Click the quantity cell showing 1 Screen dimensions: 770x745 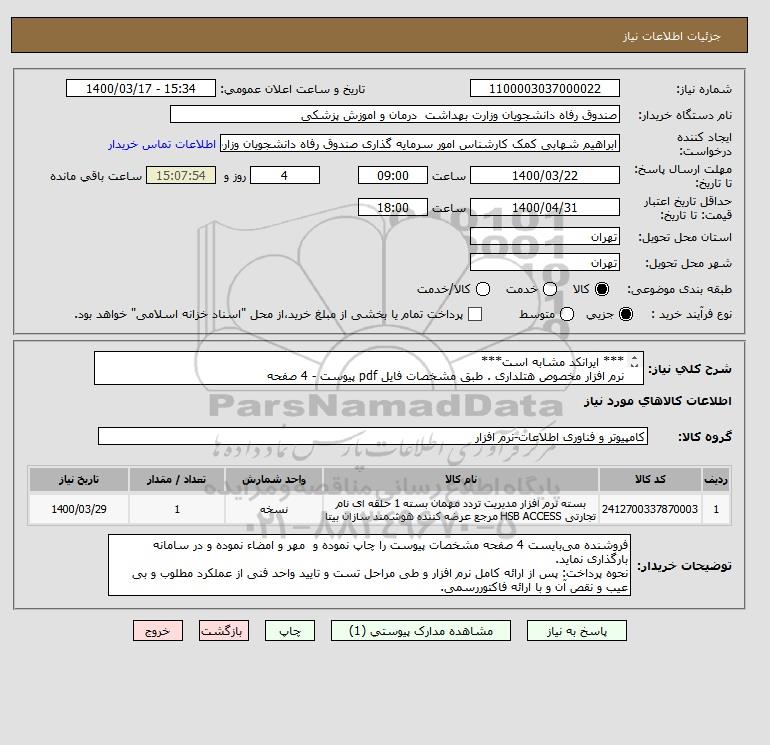(177, 509)
